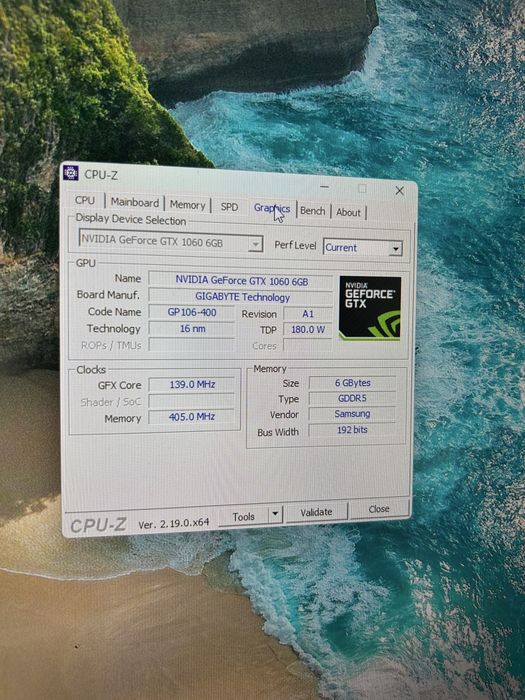This screenshot has height=700, width=525.
Task: Click the Tools button
Action: [243, 517]
